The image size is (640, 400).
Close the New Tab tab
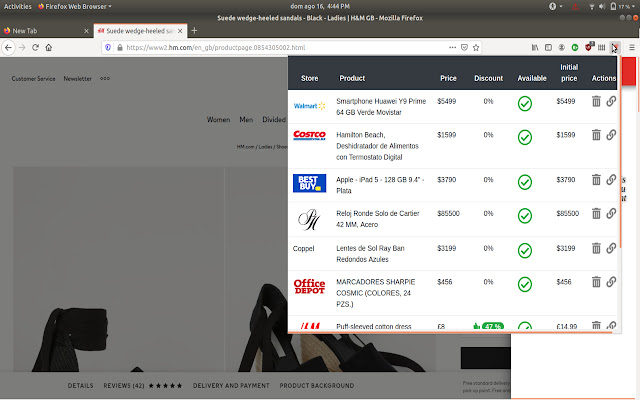click(86, 31)
